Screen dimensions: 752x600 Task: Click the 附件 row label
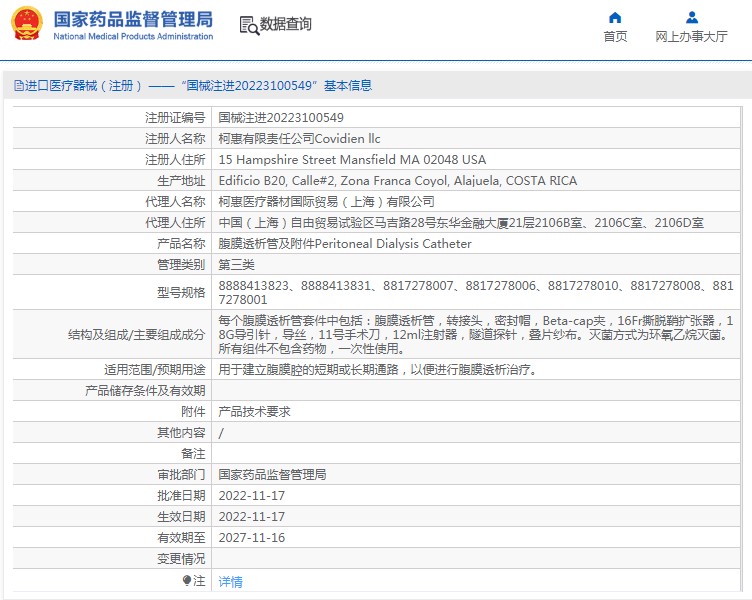coord(193,412)
